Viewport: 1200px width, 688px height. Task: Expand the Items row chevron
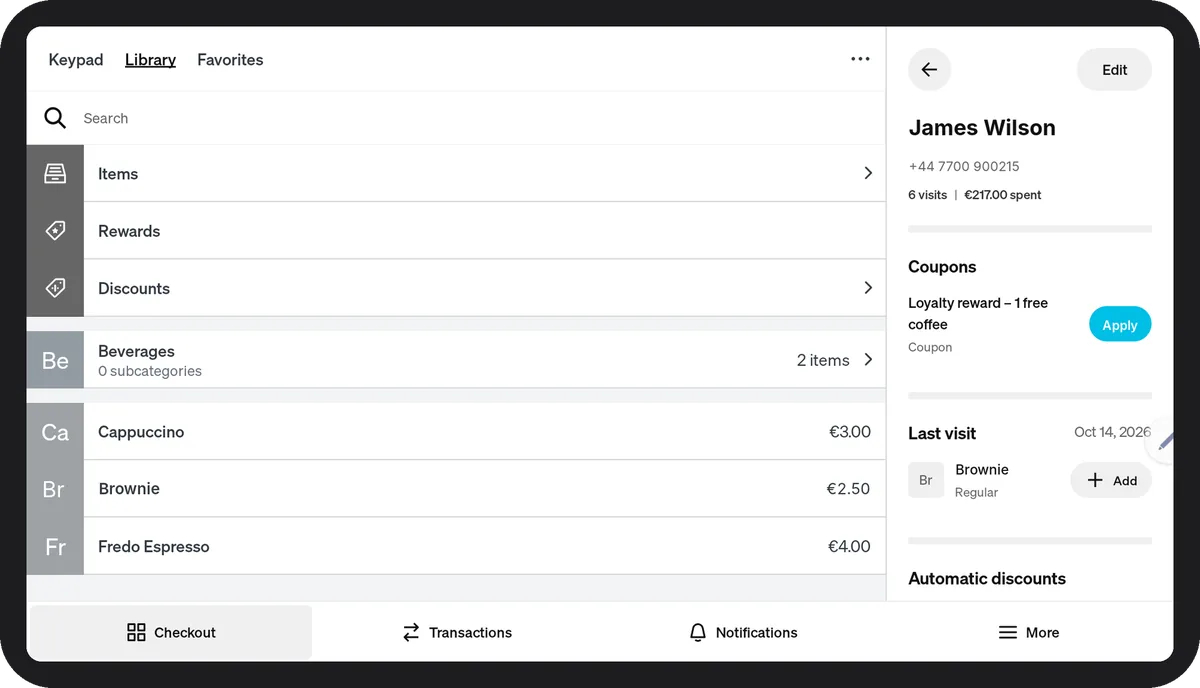868,173
